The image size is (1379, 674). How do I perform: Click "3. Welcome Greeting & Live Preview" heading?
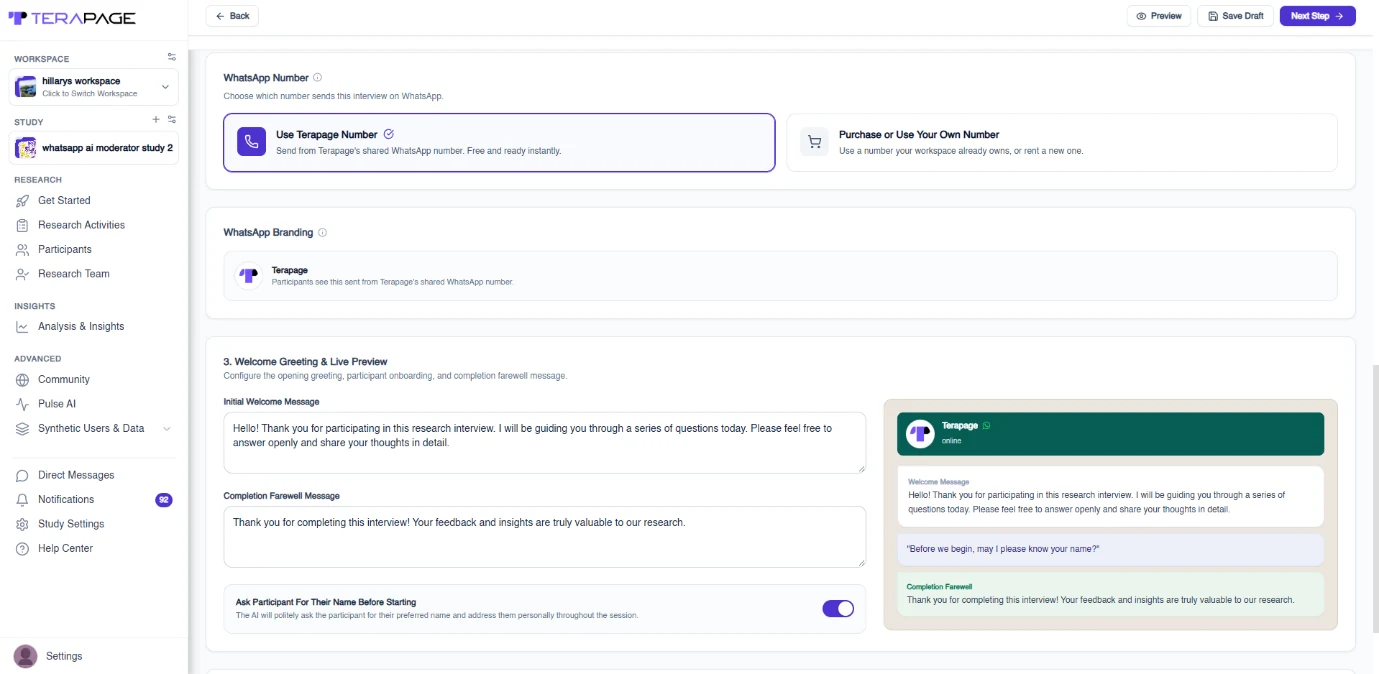pos(305,362)
